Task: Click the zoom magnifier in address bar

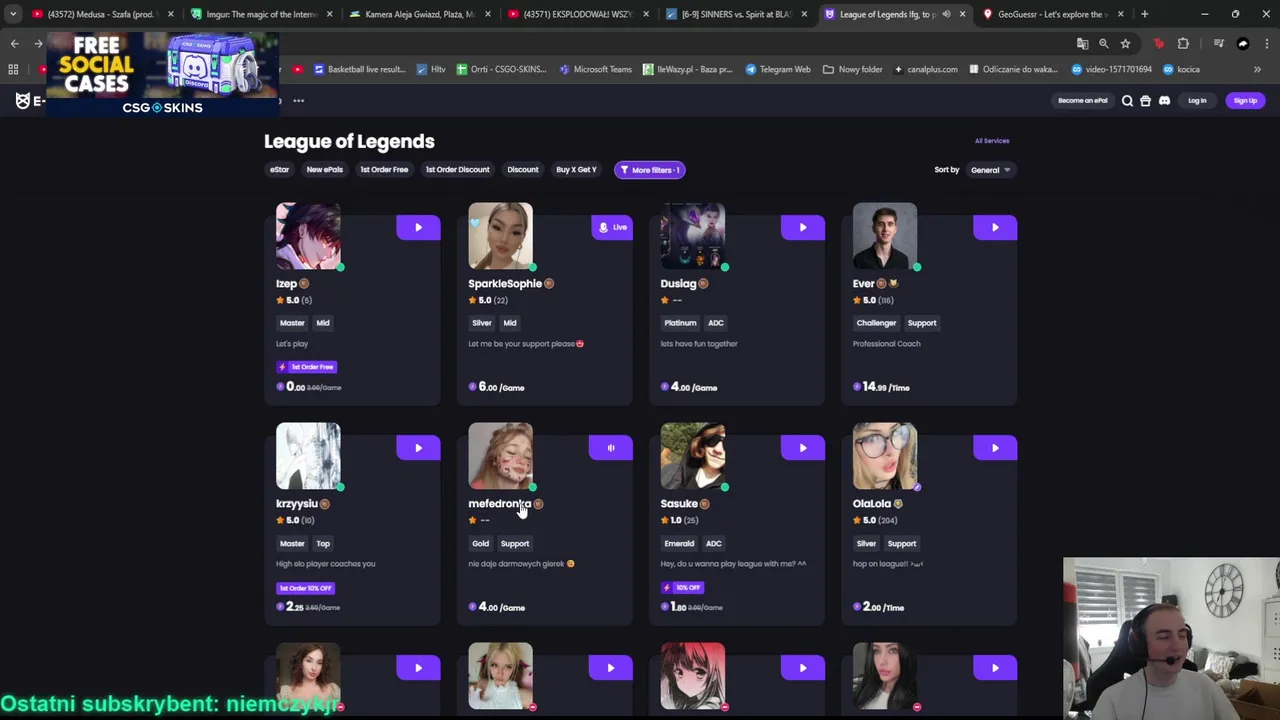Action: point(1104,44)
